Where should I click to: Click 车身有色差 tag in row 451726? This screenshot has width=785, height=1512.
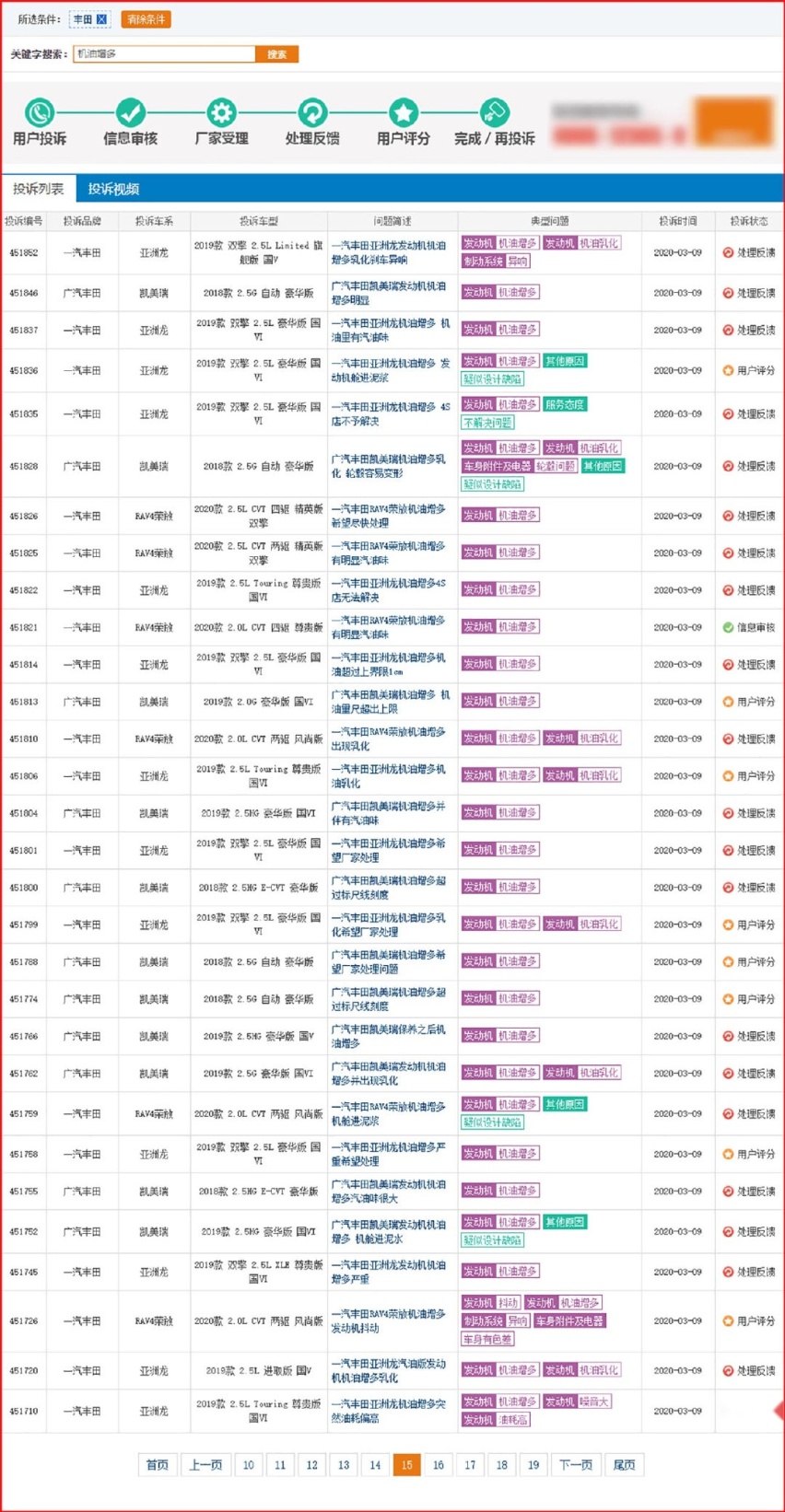coord(487,1339)
